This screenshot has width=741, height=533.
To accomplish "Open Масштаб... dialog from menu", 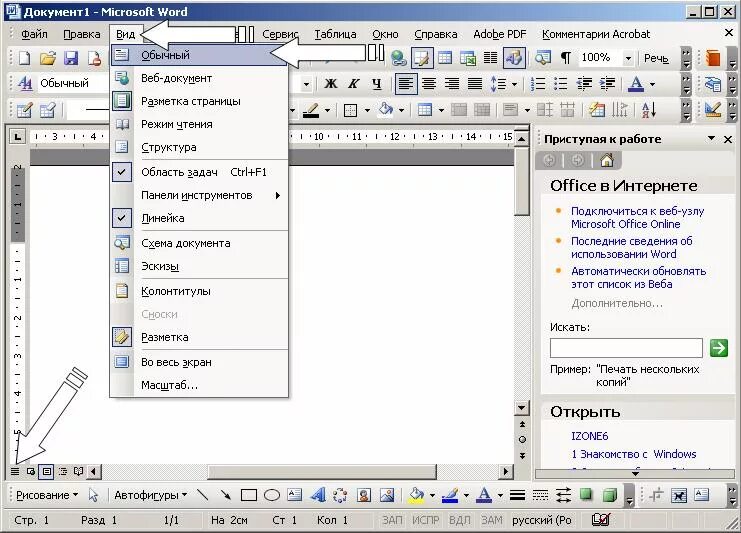I will pos(199,385).
